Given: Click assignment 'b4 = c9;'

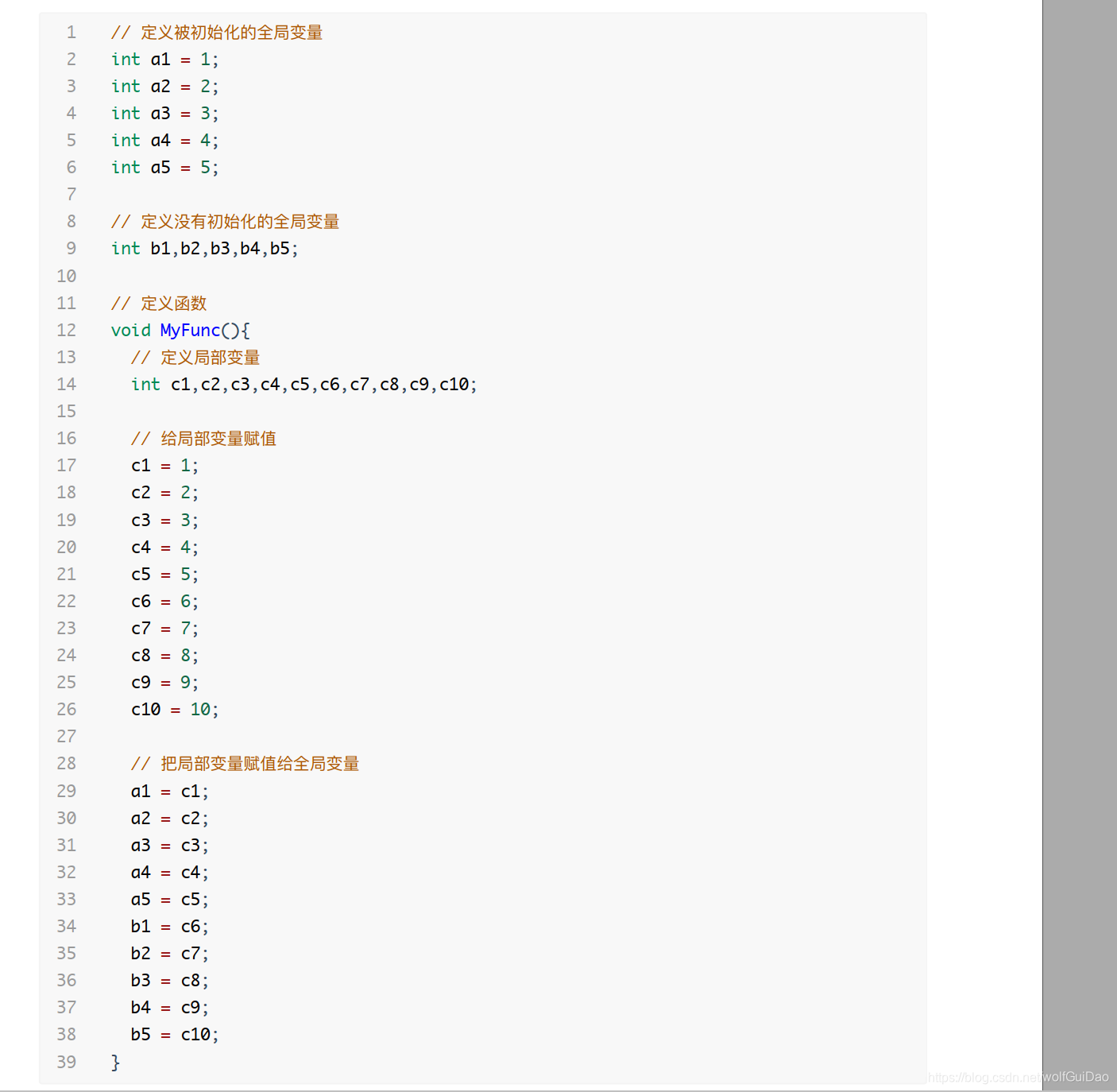Looking at the screenshot, I should (170, 1008).
